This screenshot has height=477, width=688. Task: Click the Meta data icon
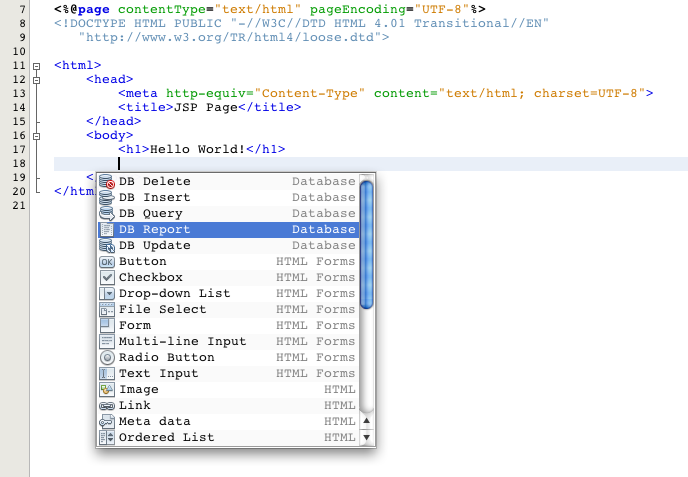107,422
